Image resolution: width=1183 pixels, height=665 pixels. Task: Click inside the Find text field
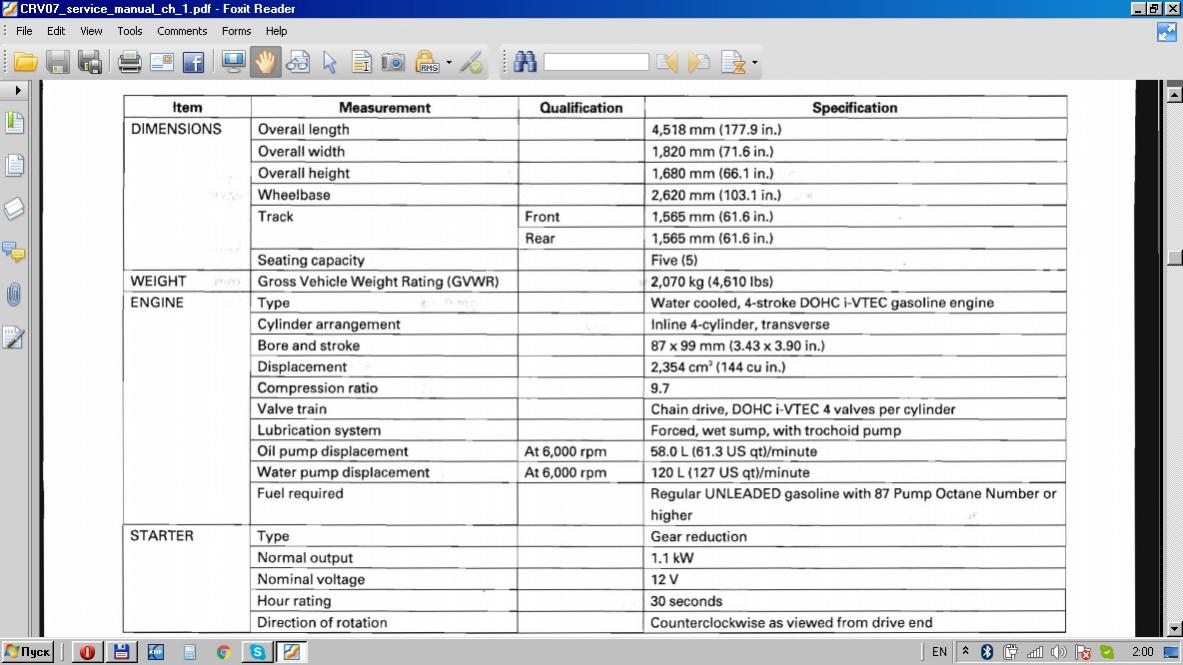(x=596, y=63)
